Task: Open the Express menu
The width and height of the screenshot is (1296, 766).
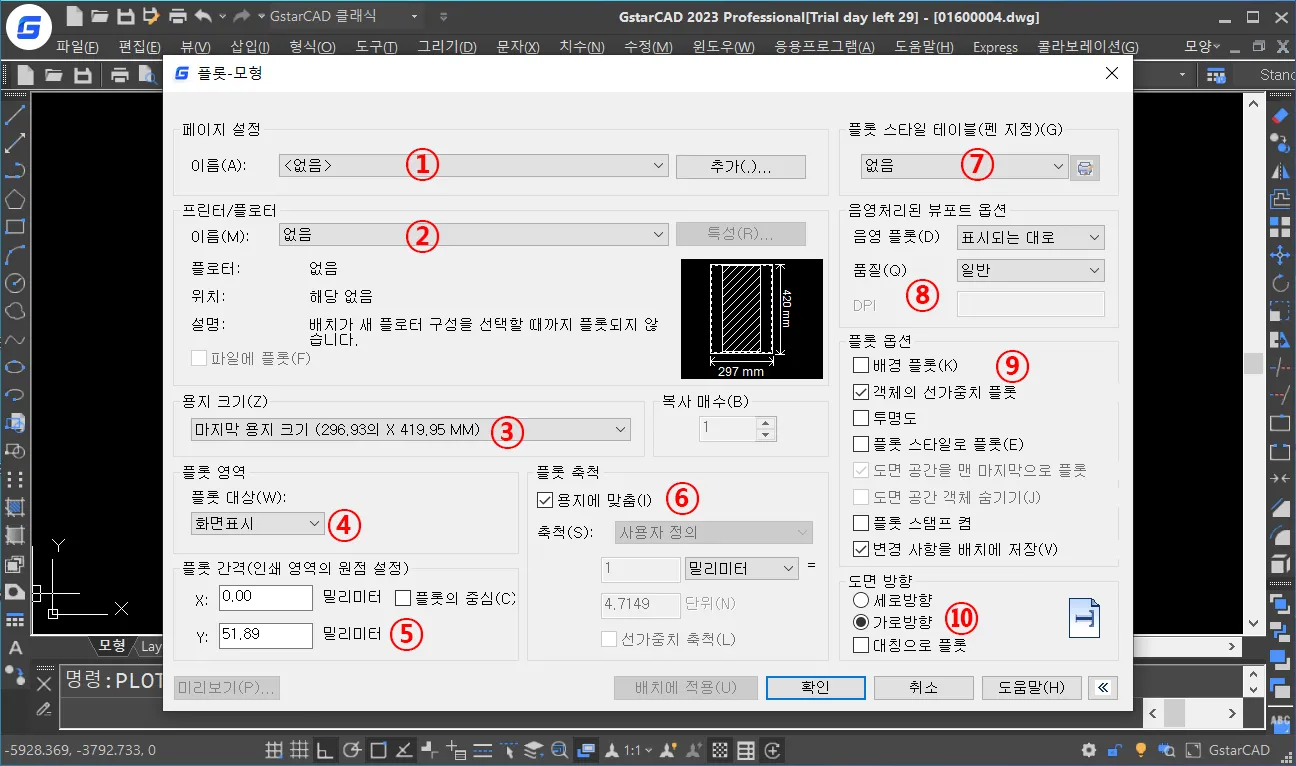Action: (995, 47)
